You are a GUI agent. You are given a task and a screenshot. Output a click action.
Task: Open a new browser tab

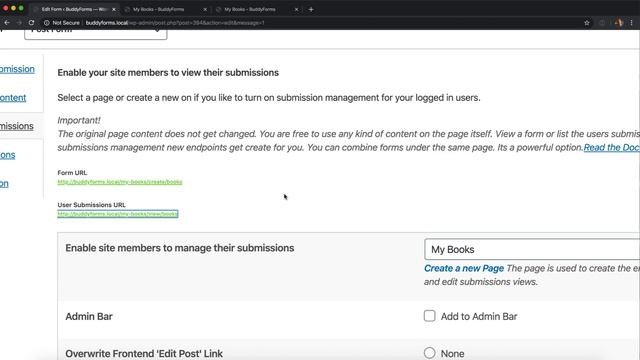click(x=311, y=9)
